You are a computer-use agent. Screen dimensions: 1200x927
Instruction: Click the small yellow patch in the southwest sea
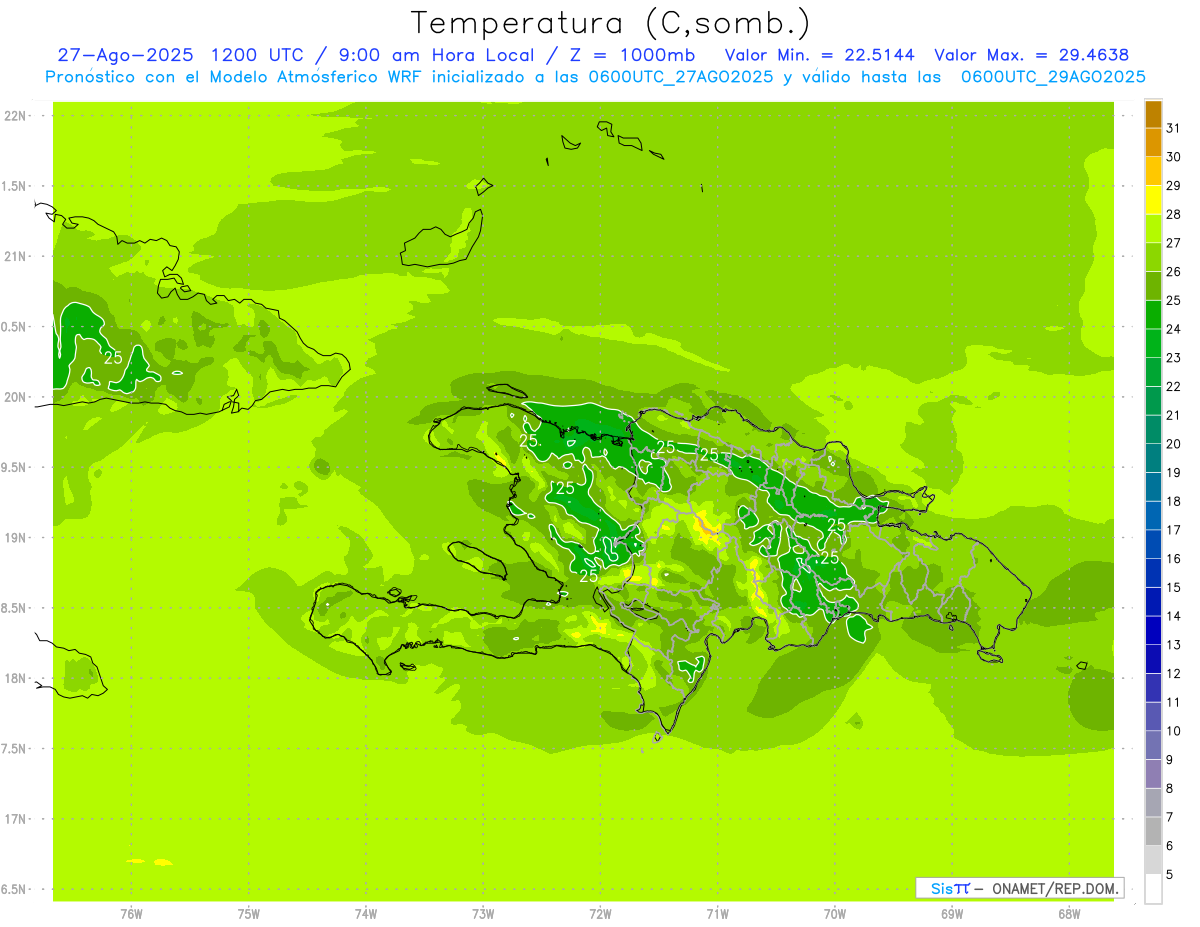pyautogui.click(x=150, y=861)
